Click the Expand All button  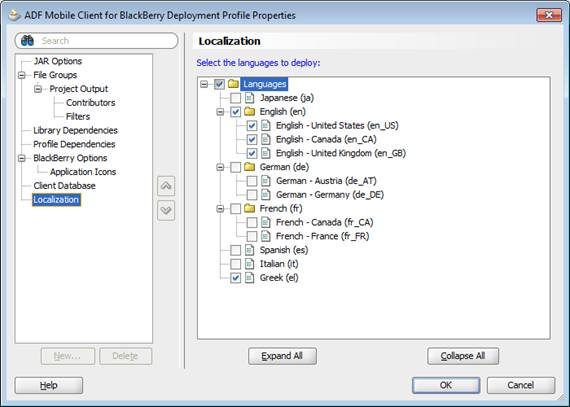(282, 356)
